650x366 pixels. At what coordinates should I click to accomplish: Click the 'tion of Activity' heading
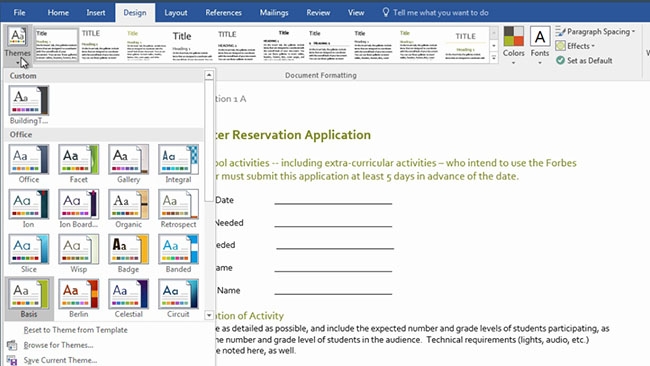(250, 316)
